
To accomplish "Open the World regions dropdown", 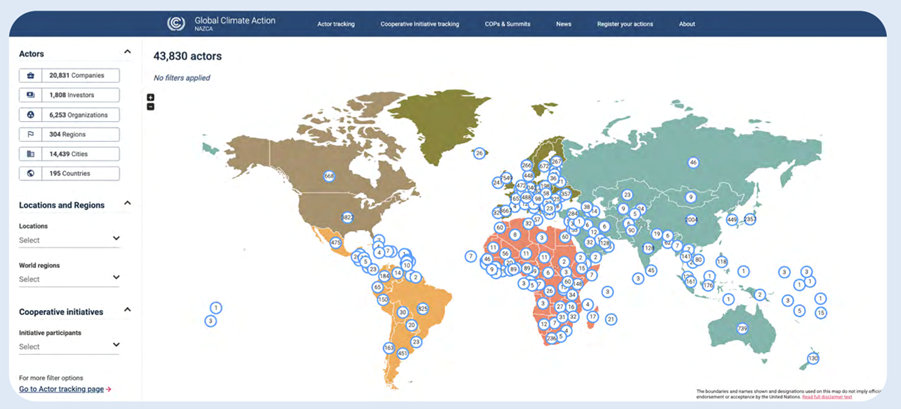I will point(69,279).
